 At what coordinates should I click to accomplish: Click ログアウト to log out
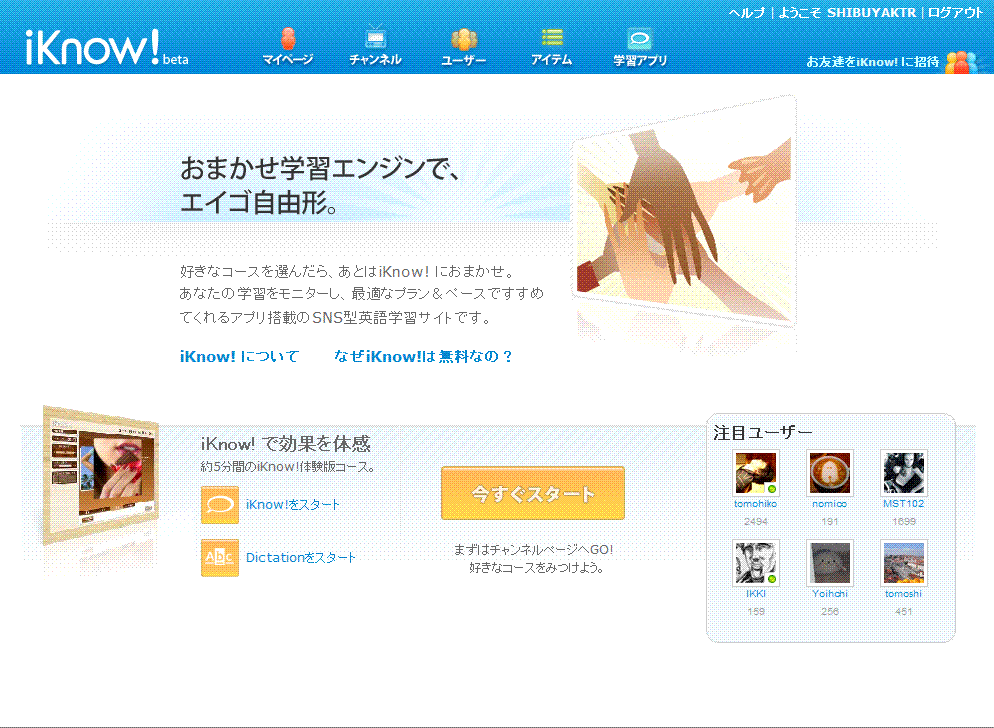[955, 13]
